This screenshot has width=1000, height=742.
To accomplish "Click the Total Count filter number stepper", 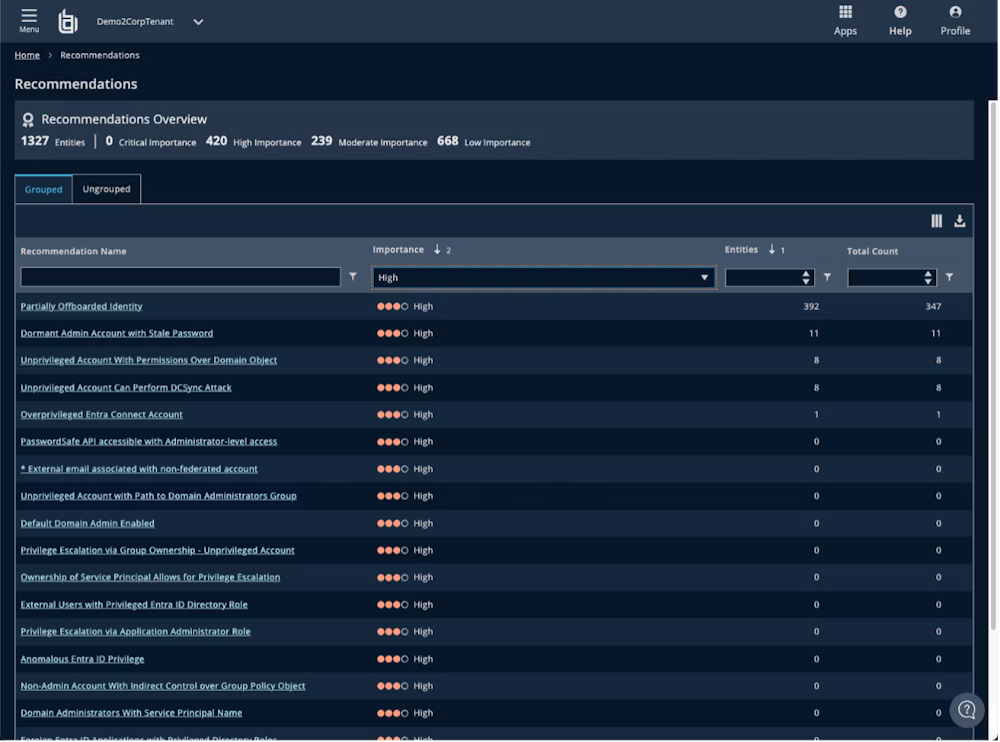I will tap(928, 278).
